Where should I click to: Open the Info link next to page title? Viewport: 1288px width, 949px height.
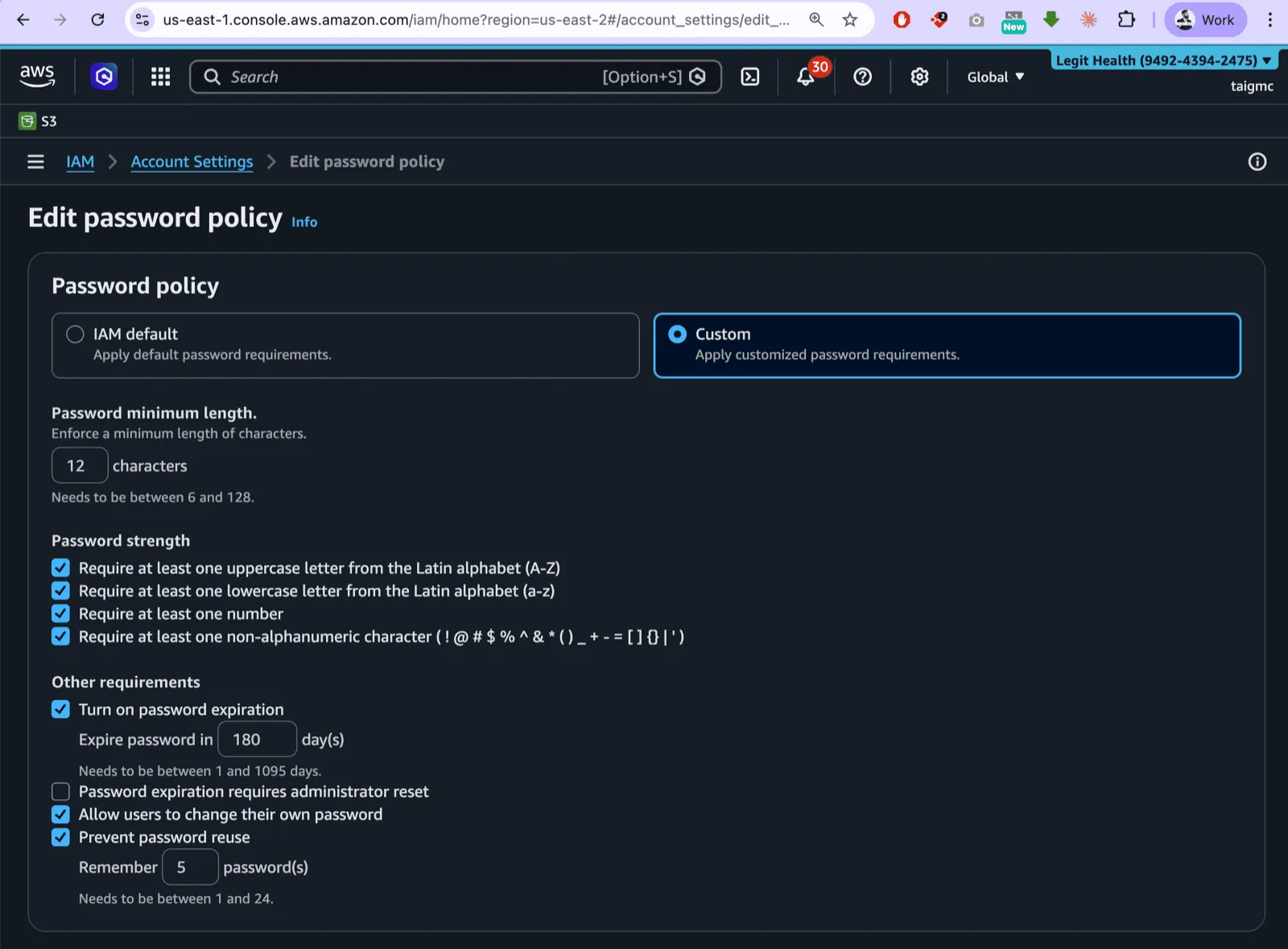tap(303, 221)
